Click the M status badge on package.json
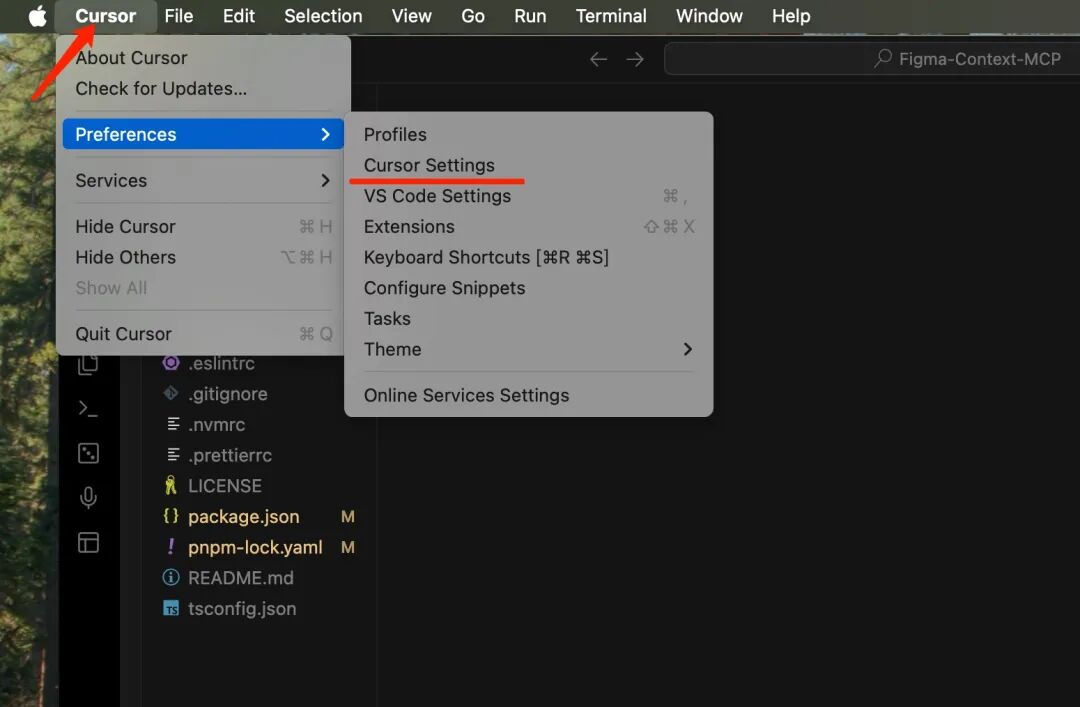The image size is (1080, 707). (x=348, y=517)
